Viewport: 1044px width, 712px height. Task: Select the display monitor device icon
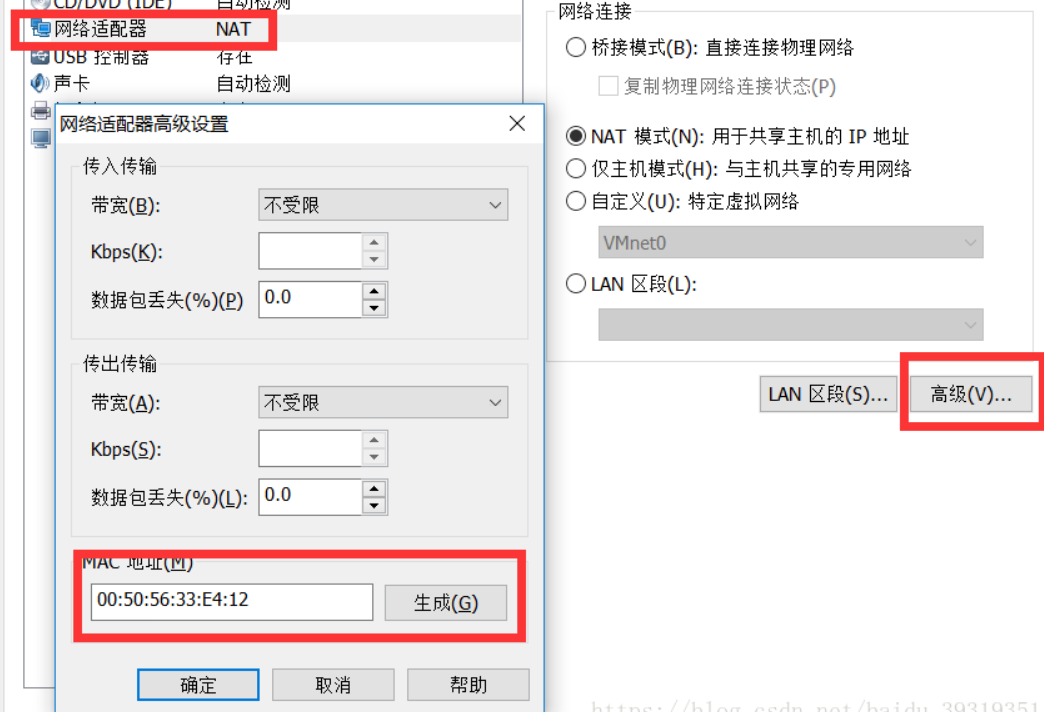(x=41, y=138)
